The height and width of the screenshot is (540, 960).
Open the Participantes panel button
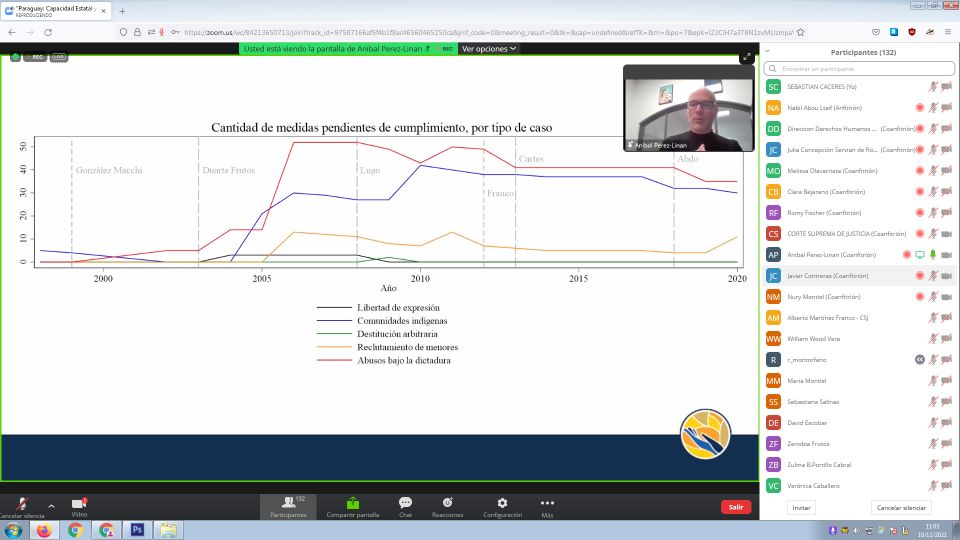click(x=288, y=507)
